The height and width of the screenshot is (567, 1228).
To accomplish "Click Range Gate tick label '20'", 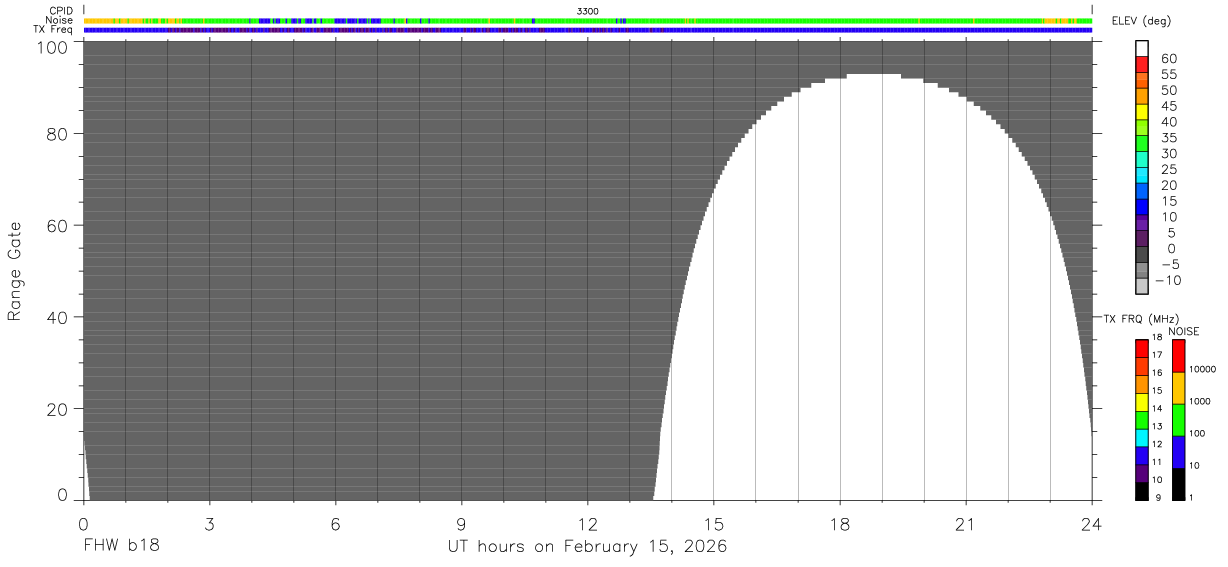I will [x=58, y=409].
